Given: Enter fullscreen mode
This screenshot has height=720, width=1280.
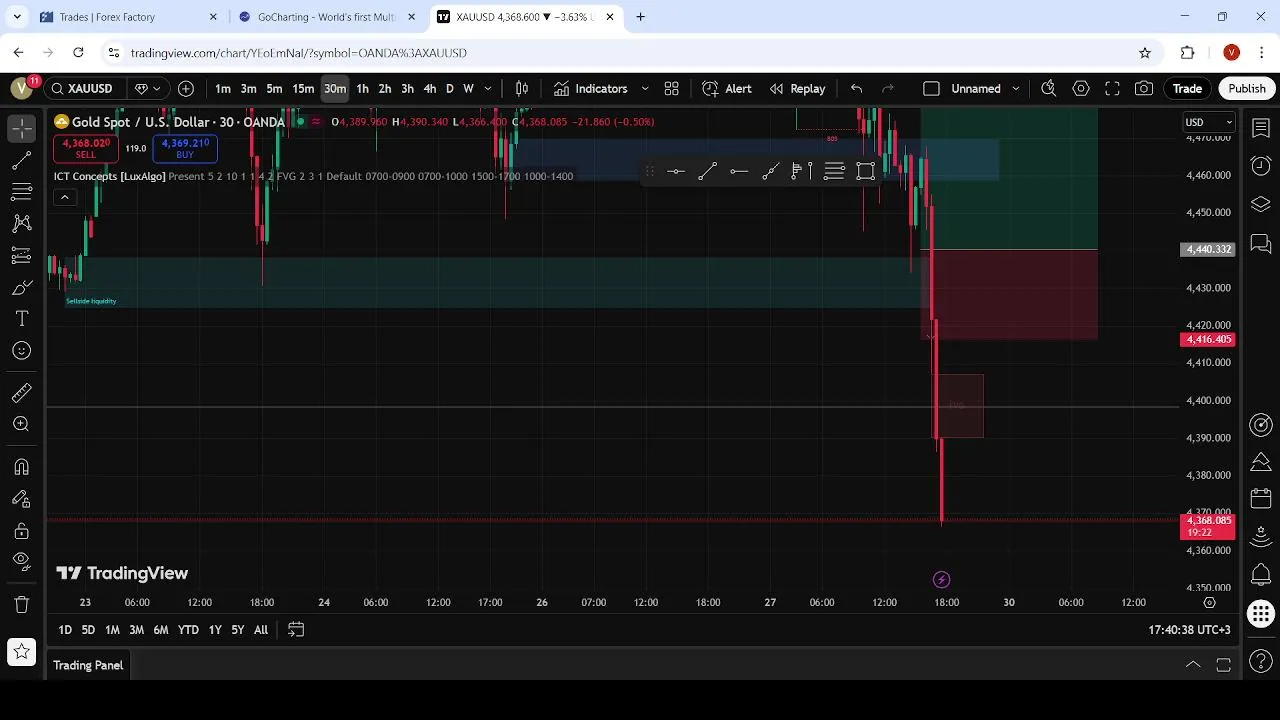Looking at the screenshot, I should (1112, 89).
